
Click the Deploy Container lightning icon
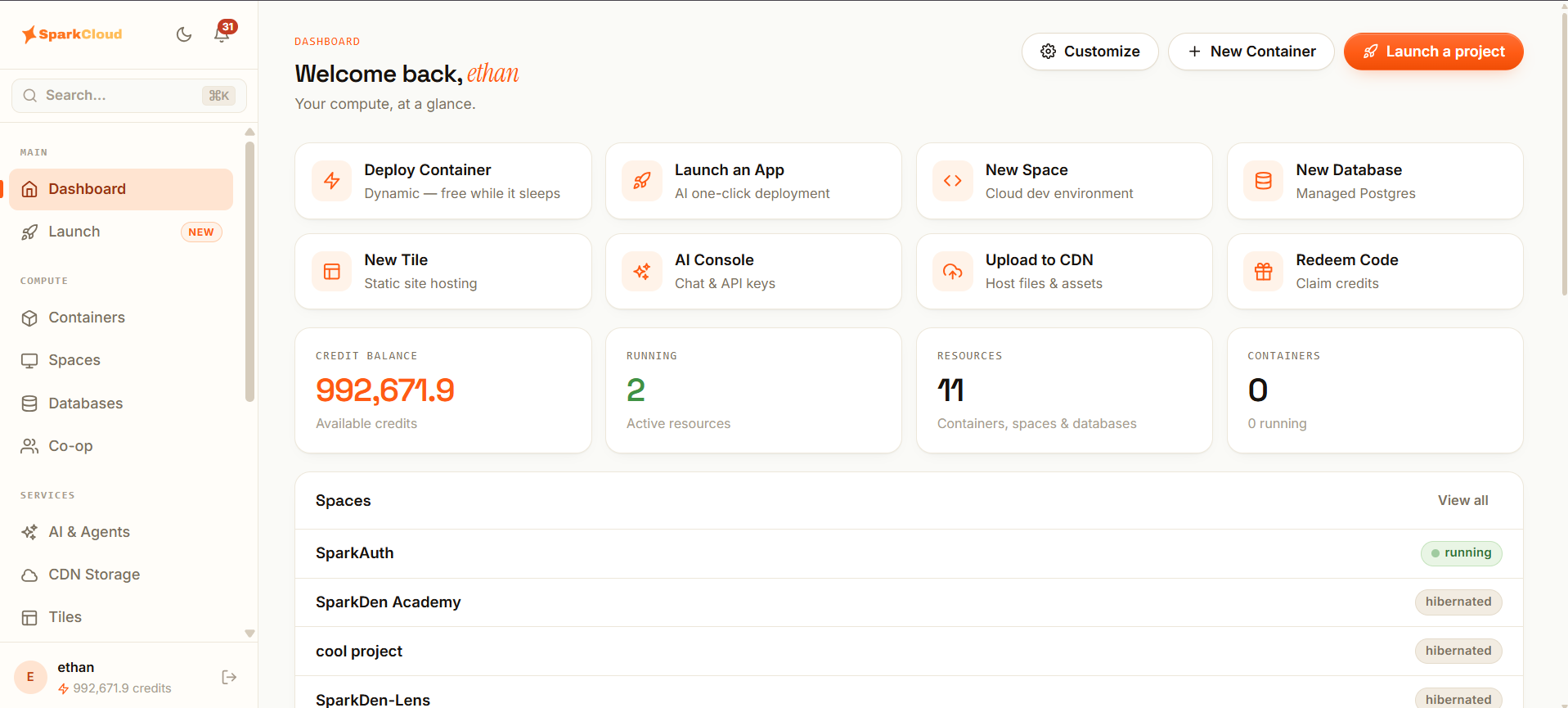(331, 181)
